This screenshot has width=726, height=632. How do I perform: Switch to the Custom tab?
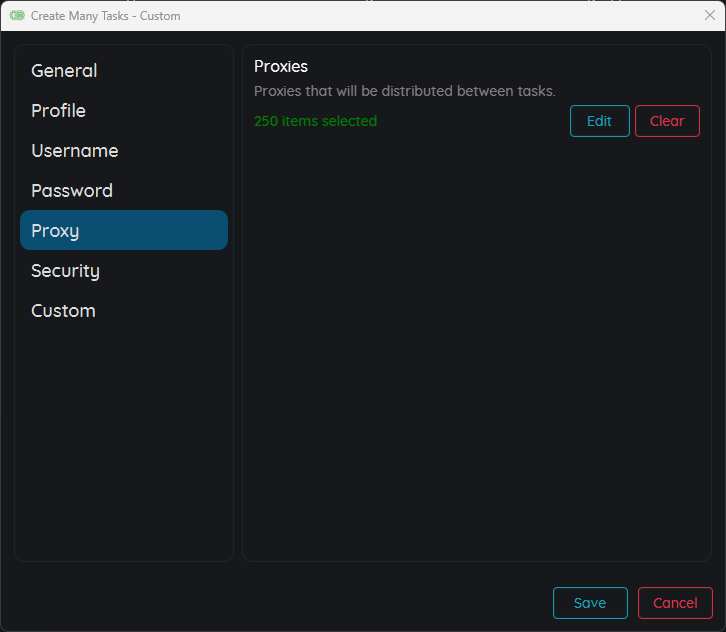63,311
